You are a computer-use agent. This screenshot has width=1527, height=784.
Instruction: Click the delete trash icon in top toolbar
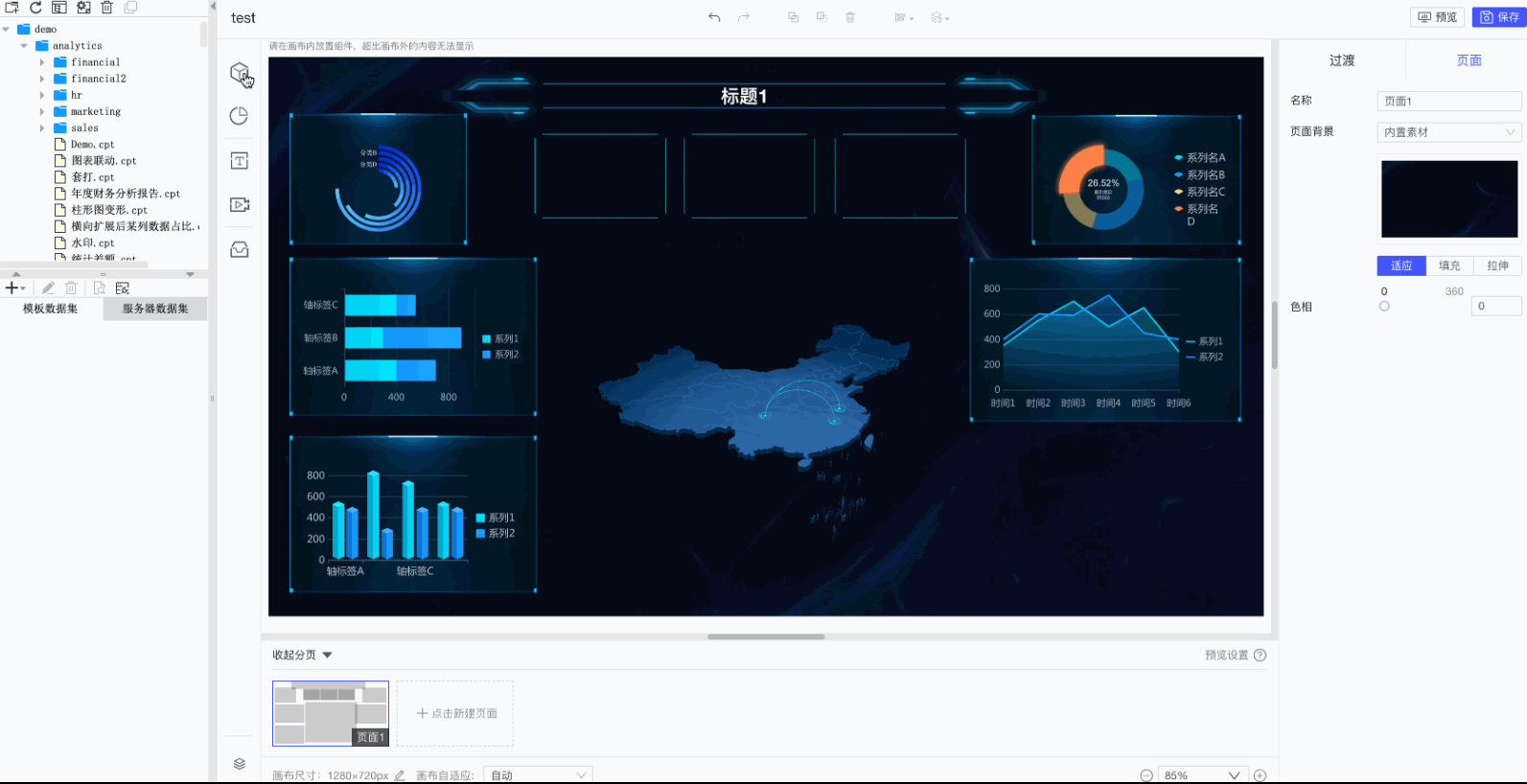point(850,17)
